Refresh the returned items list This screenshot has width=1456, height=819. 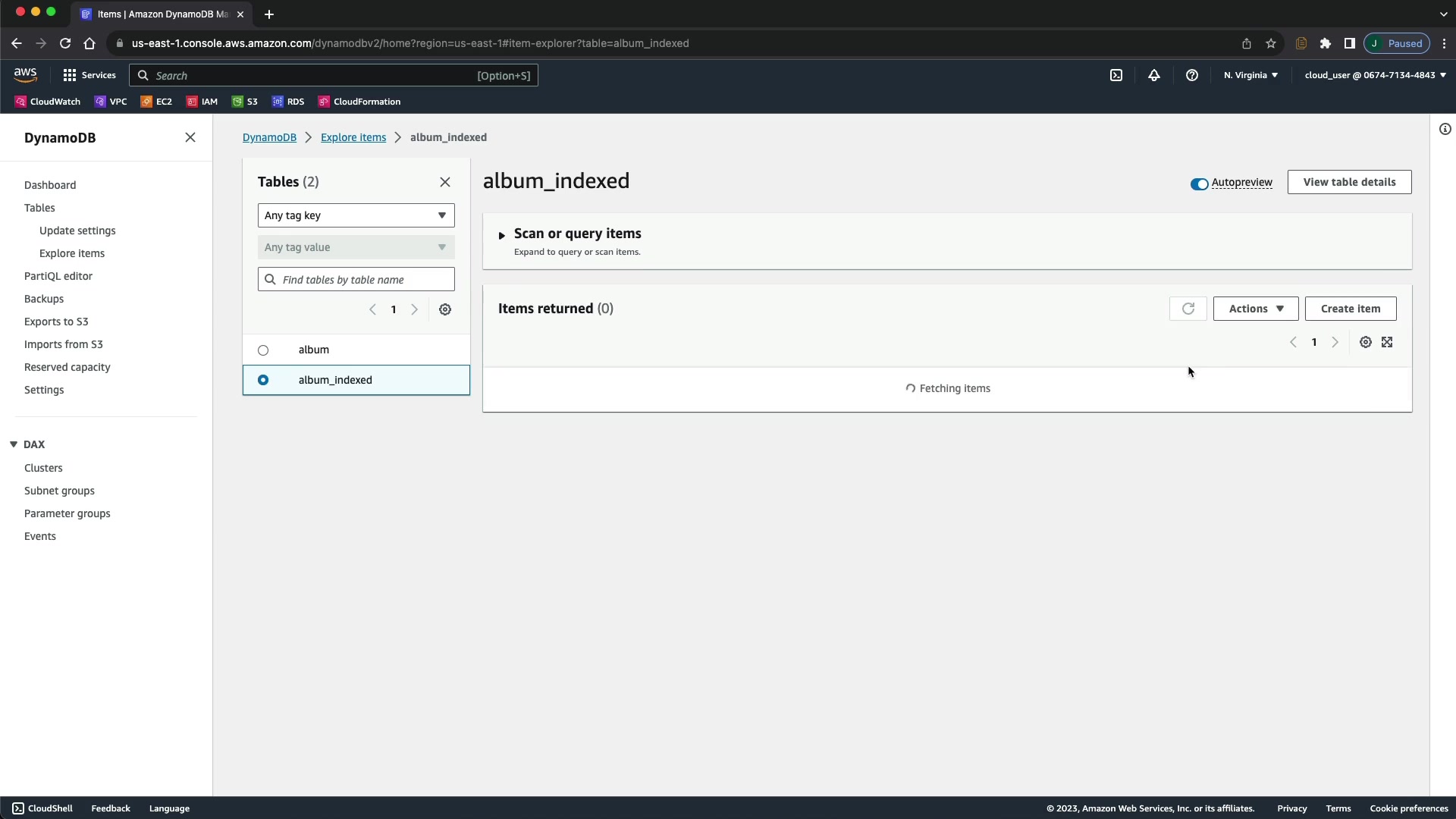coord(1188,309)
